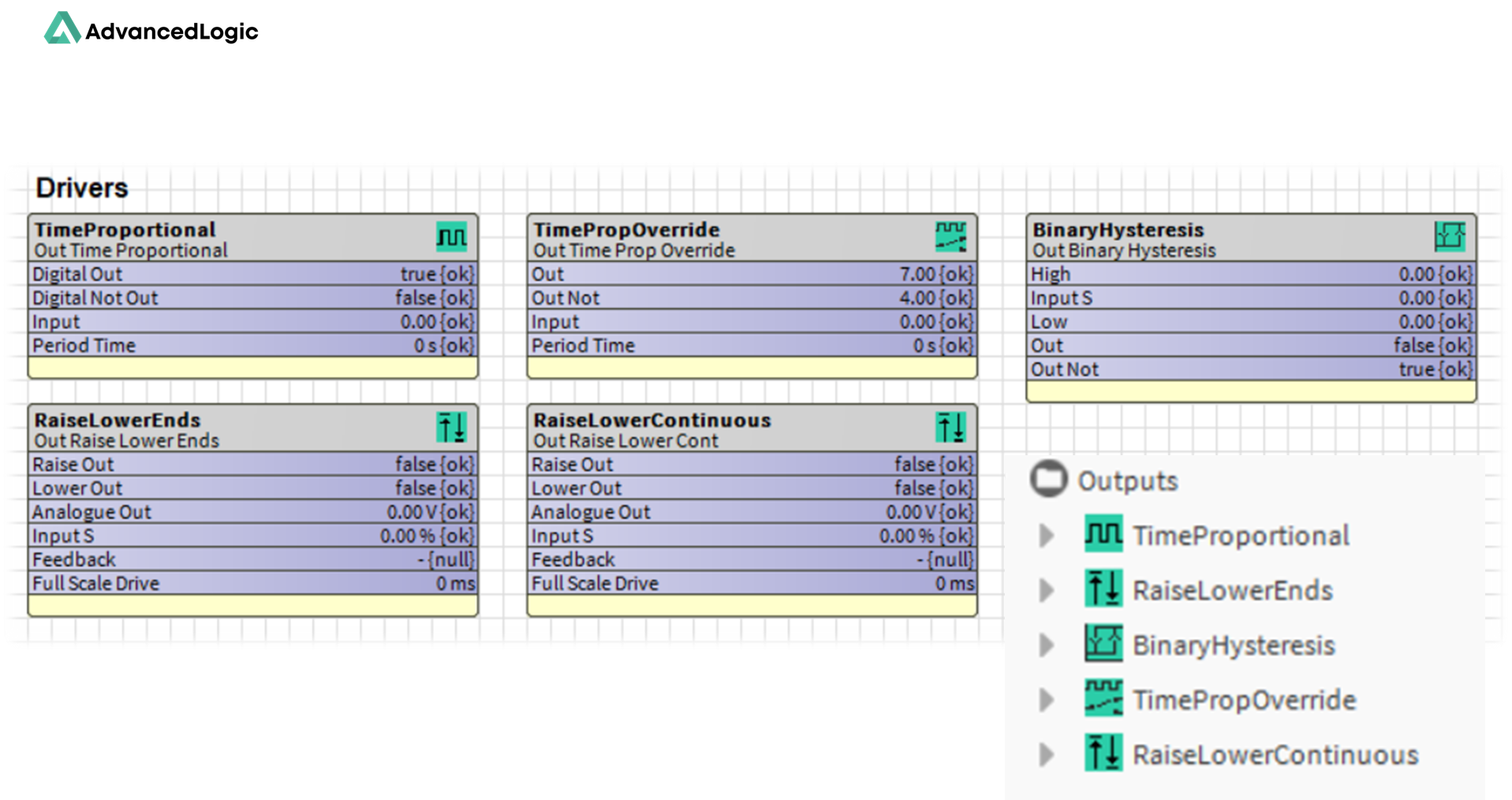Screen dimensions: 1512x800
Task: Click the TimeProportional block pulse icon
Action: 451,237
